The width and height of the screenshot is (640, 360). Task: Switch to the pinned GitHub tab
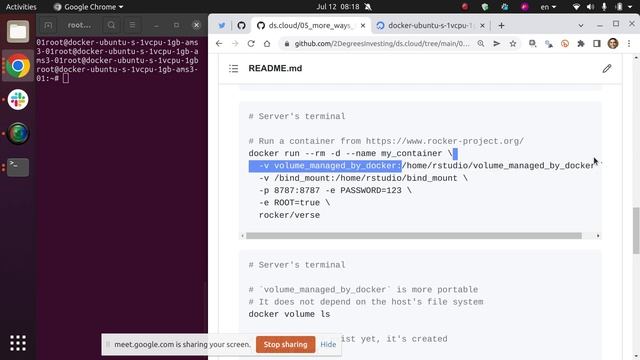241,25
